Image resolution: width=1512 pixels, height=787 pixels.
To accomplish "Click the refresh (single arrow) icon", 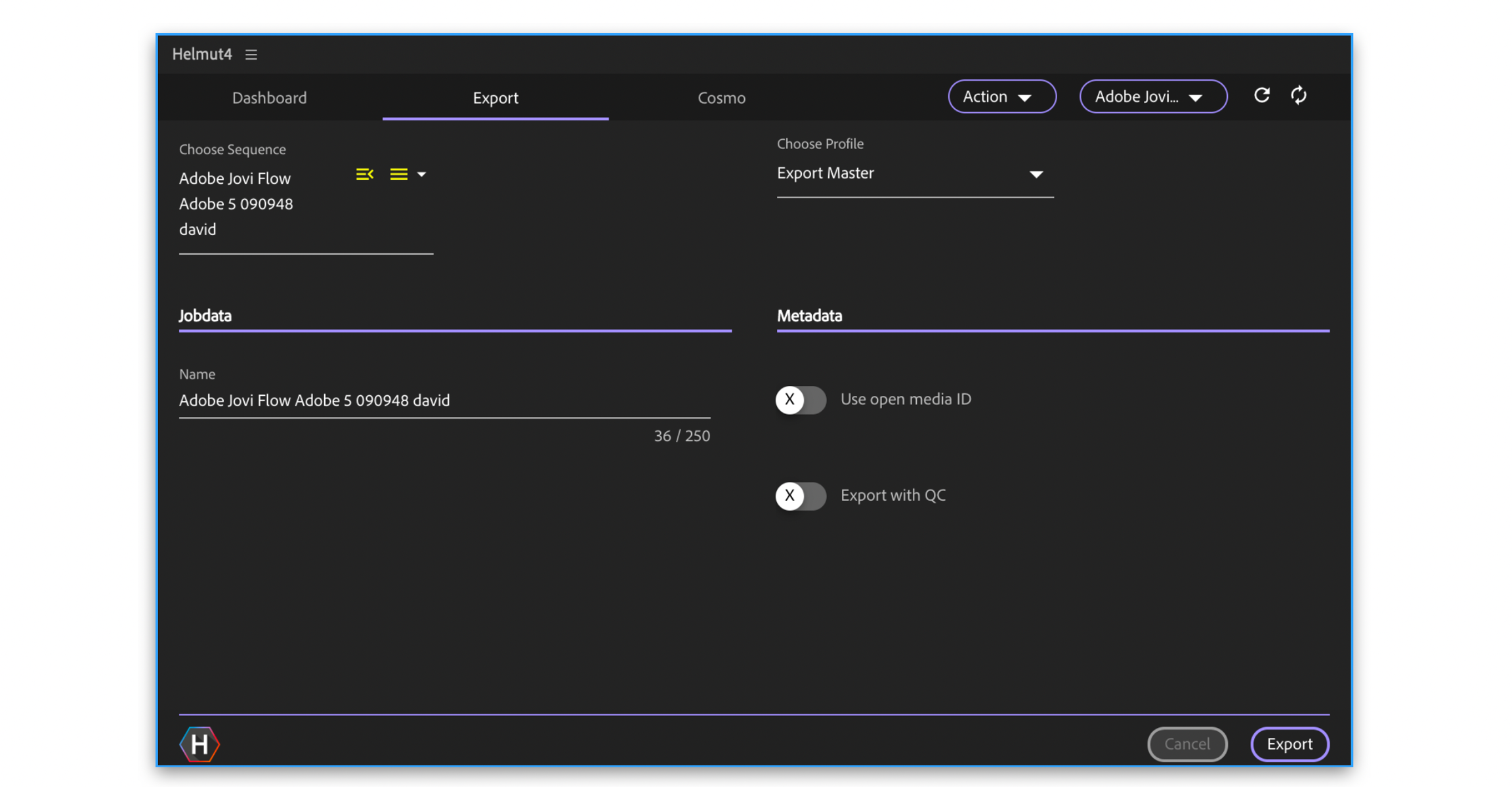I will [1261, 96].
